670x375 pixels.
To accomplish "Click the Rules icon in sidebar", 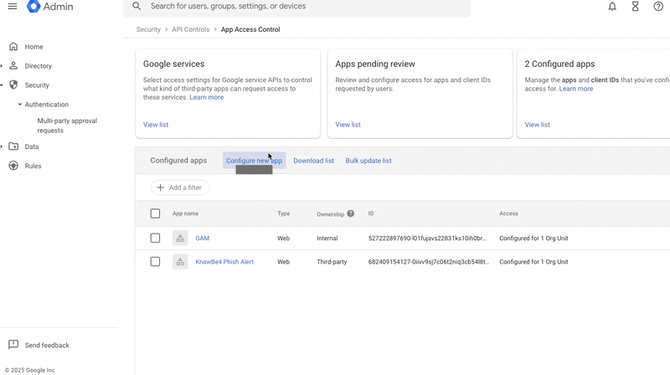I will [14, 166].
